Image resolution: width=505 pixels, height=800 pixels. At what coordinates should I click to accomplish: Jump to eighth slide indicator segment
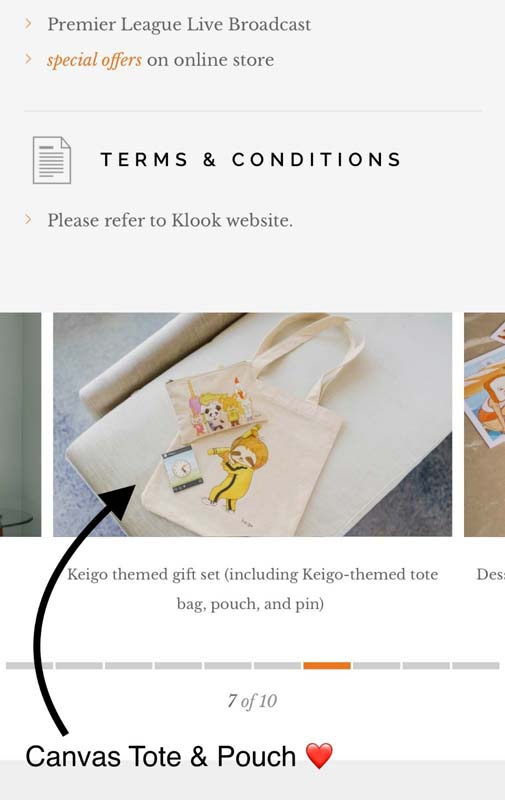click(376, 666)
